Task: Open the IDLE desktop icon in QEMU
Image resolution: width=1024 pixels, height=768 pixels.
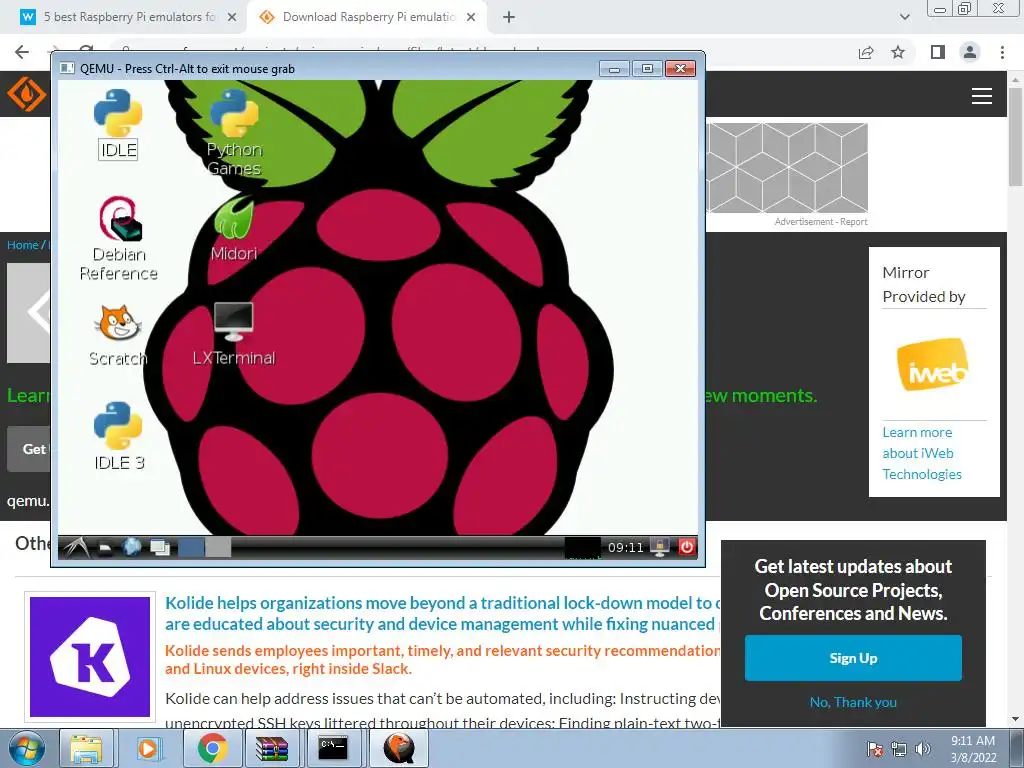Action: coord(118,123)
